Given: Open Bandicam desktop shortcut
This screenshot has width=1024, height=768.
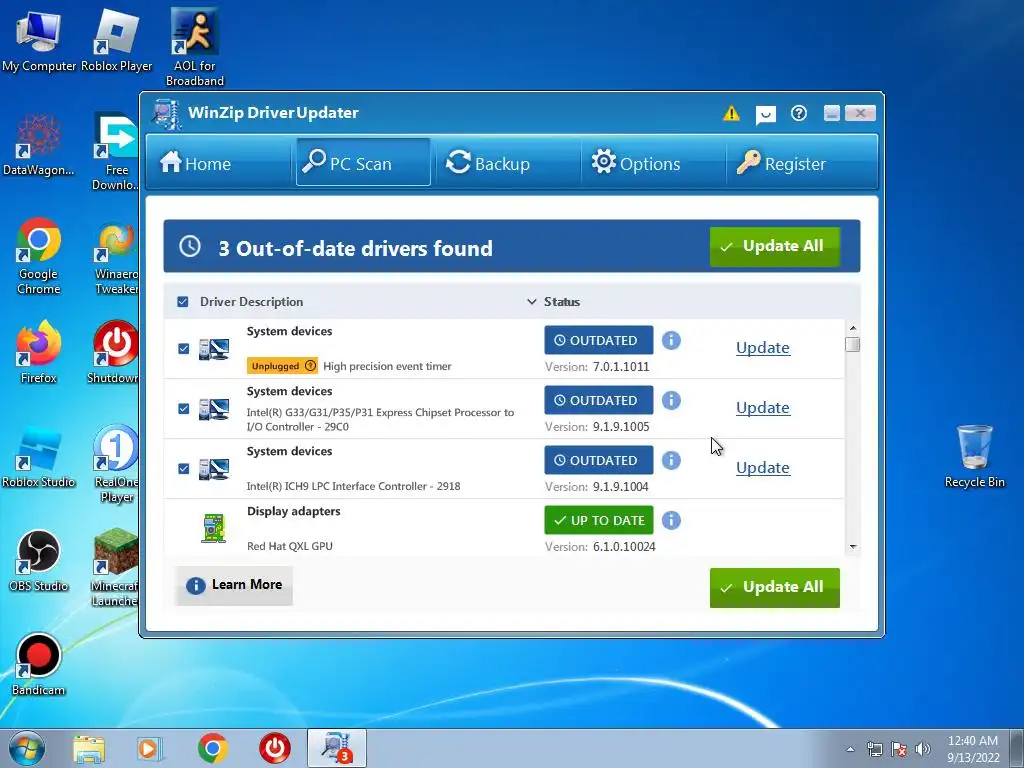Looking at the screenshot, I should (39, 665).
